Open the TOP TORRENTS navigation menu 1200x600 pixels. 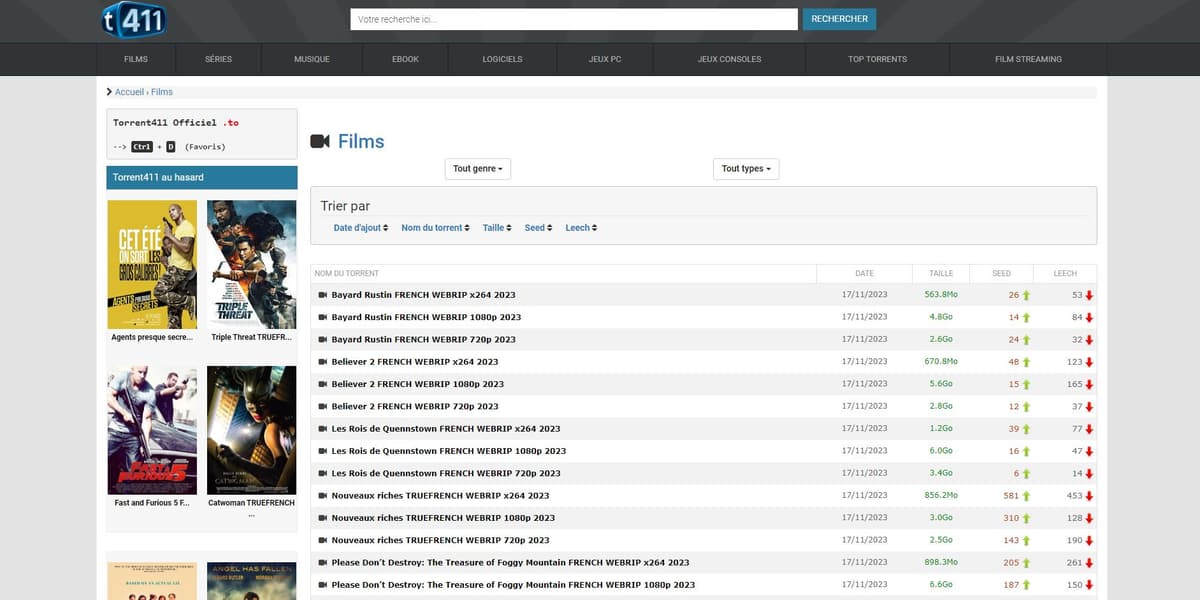[x=878, y=59]
